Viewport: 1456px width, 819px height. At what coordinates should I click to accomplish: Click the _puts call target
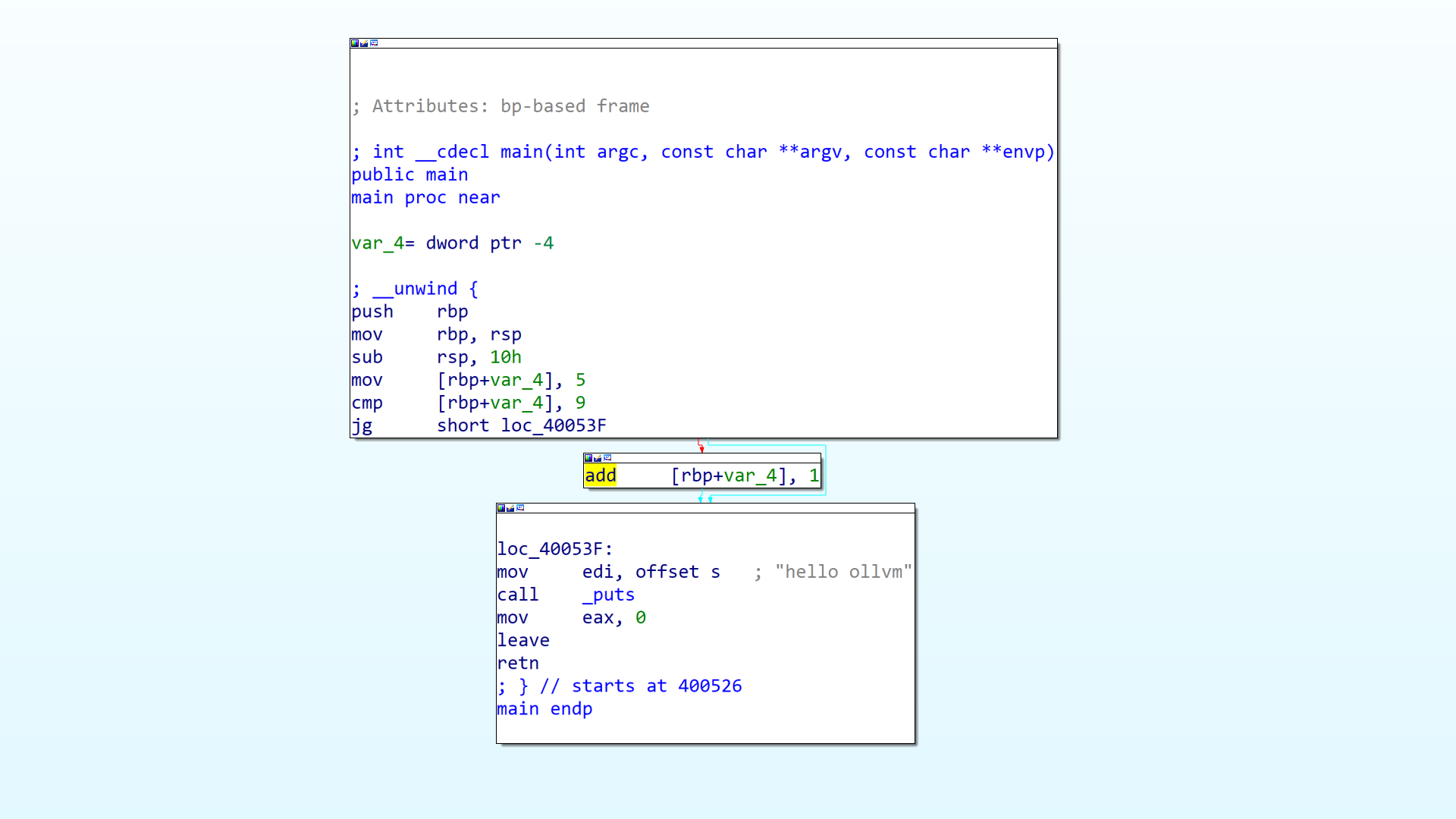pyautogui.click(x=608, y=595)
